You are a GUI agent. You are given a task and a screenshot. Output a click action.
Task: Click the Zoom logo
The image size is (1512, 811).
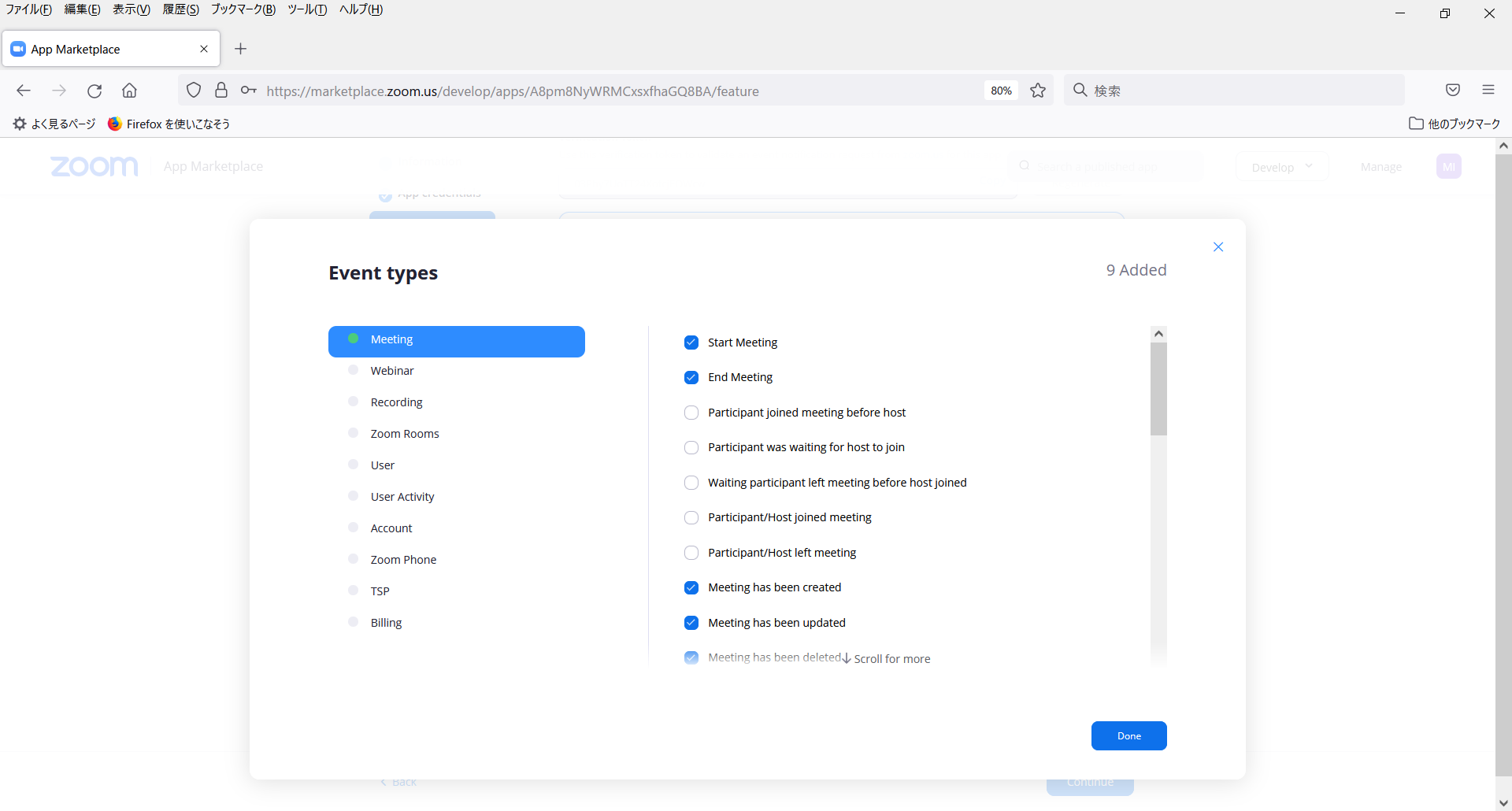(x=94, y=166)
